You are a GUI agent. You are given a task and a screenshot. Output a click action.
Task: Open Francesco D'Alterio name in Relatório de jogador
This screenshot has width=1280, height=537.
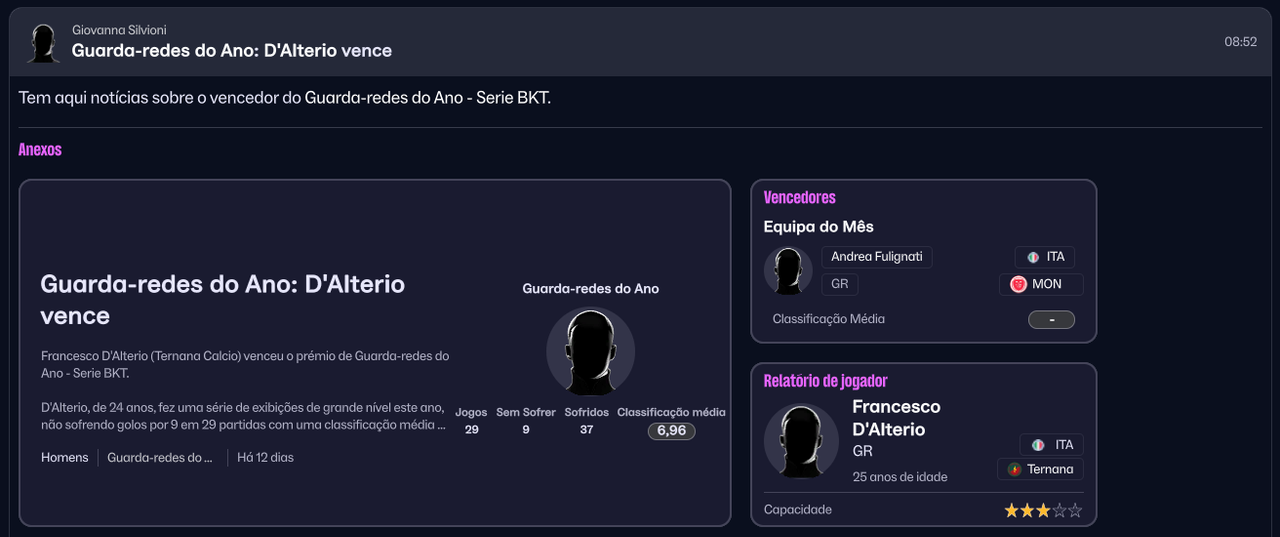pyautogui.click(x=896, y=418)
